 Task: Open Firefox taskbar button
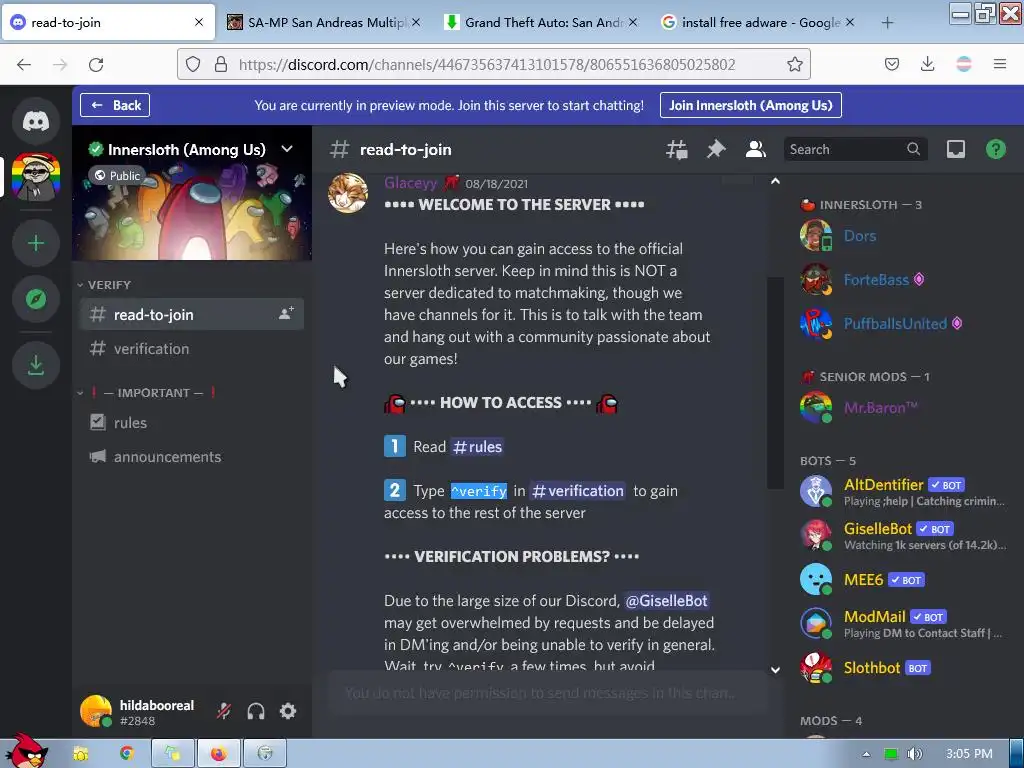219,754
